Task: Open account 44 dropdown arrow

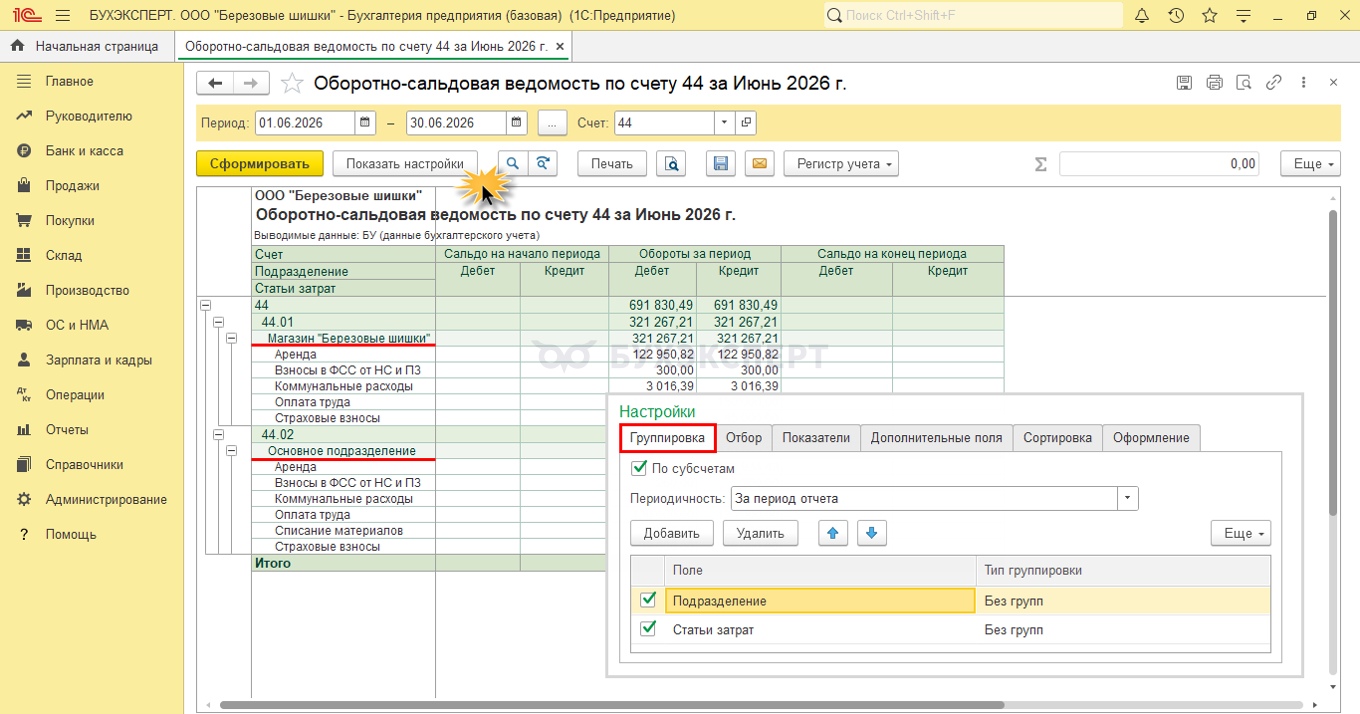Action: (725, 123)
